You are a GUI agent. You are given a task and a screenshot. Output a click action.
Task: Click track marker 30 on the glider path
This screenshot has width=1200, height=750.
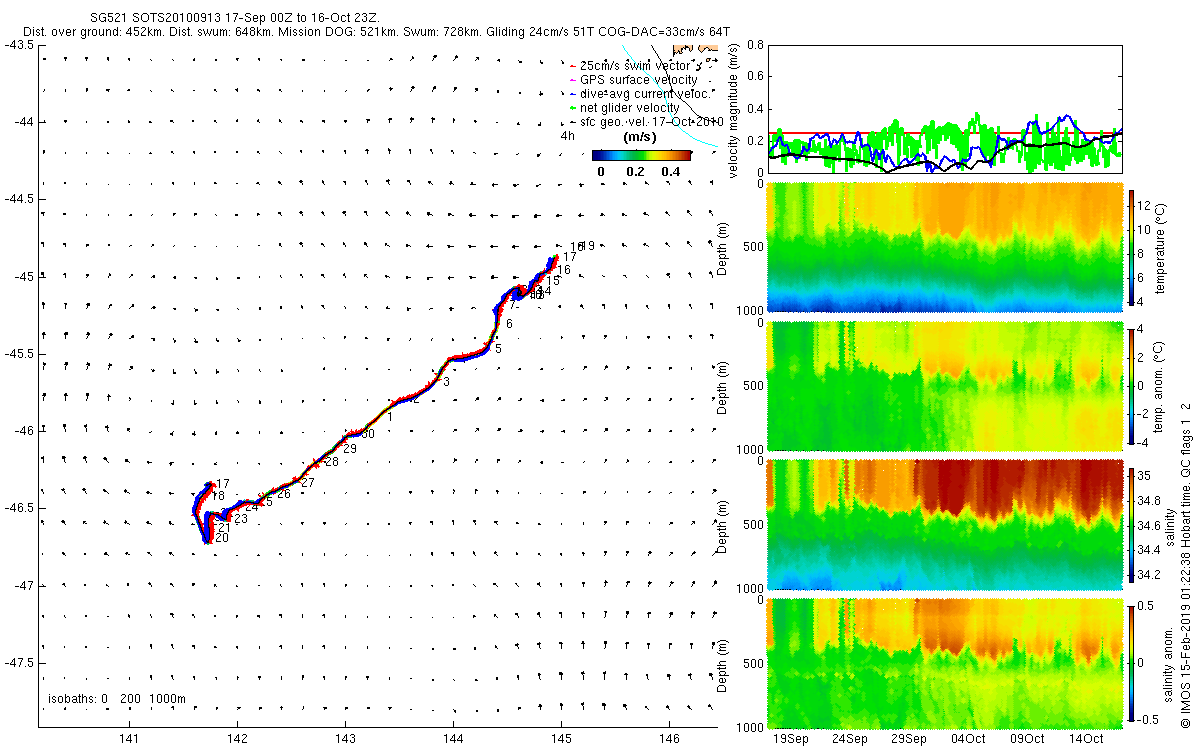pos(367,434)
